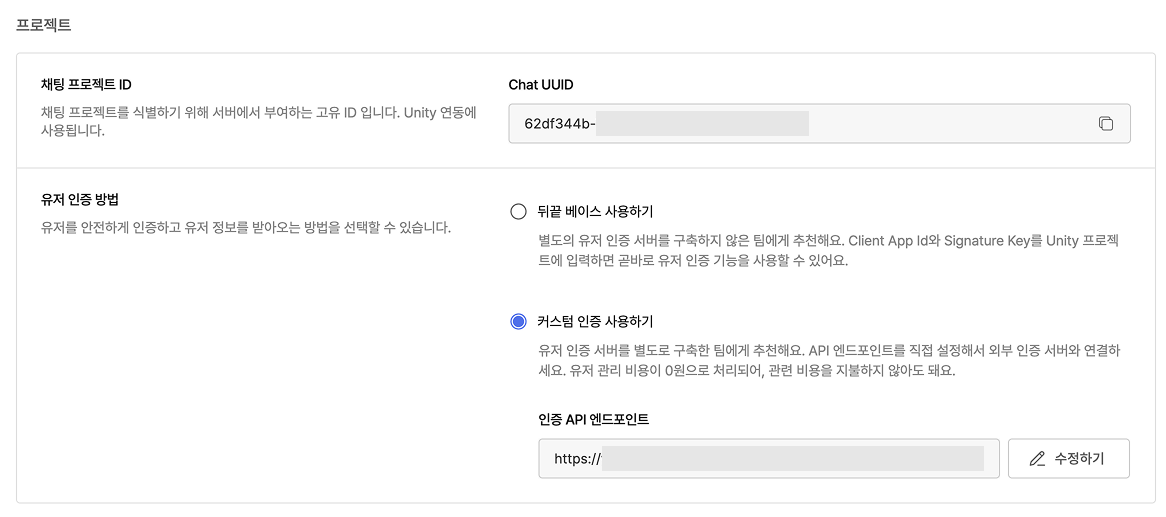
Task: Click the description under 채팅 프로젝트 ID
Action: pos(258,122)
